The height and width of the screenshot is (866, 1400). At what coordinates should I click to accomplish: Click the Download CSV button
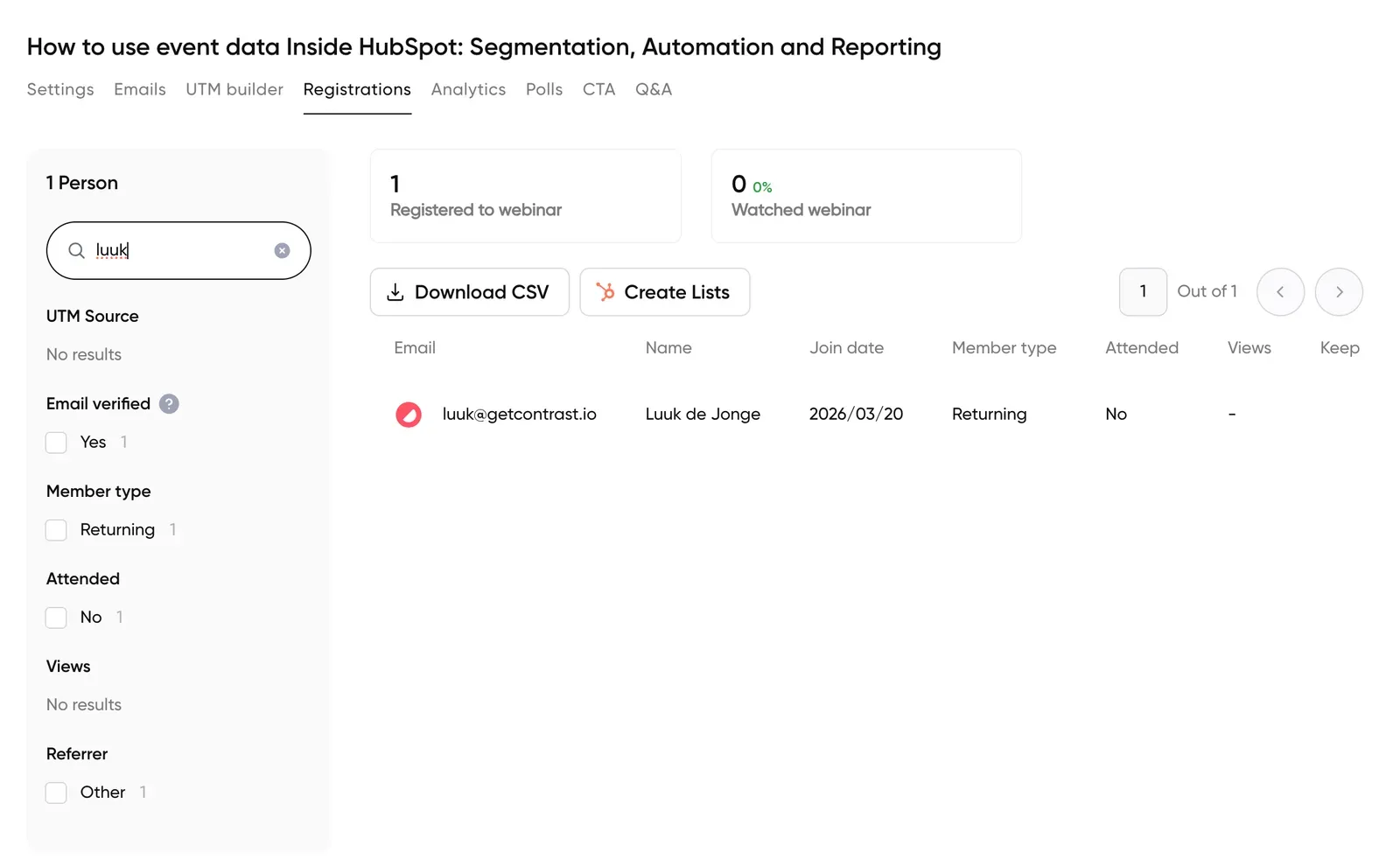[470, 292]
